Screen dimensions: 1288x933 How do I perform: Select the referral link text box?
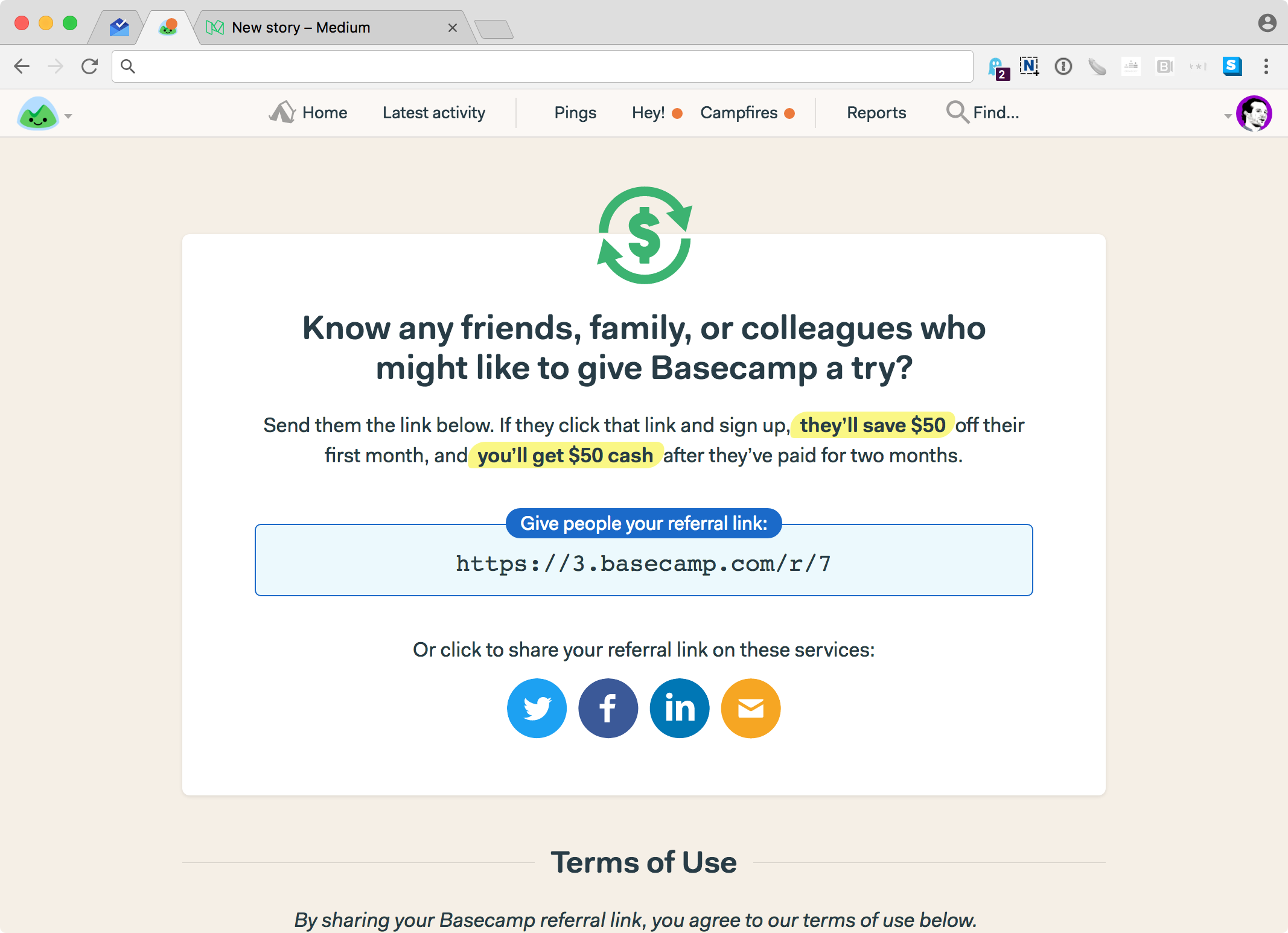644,561
